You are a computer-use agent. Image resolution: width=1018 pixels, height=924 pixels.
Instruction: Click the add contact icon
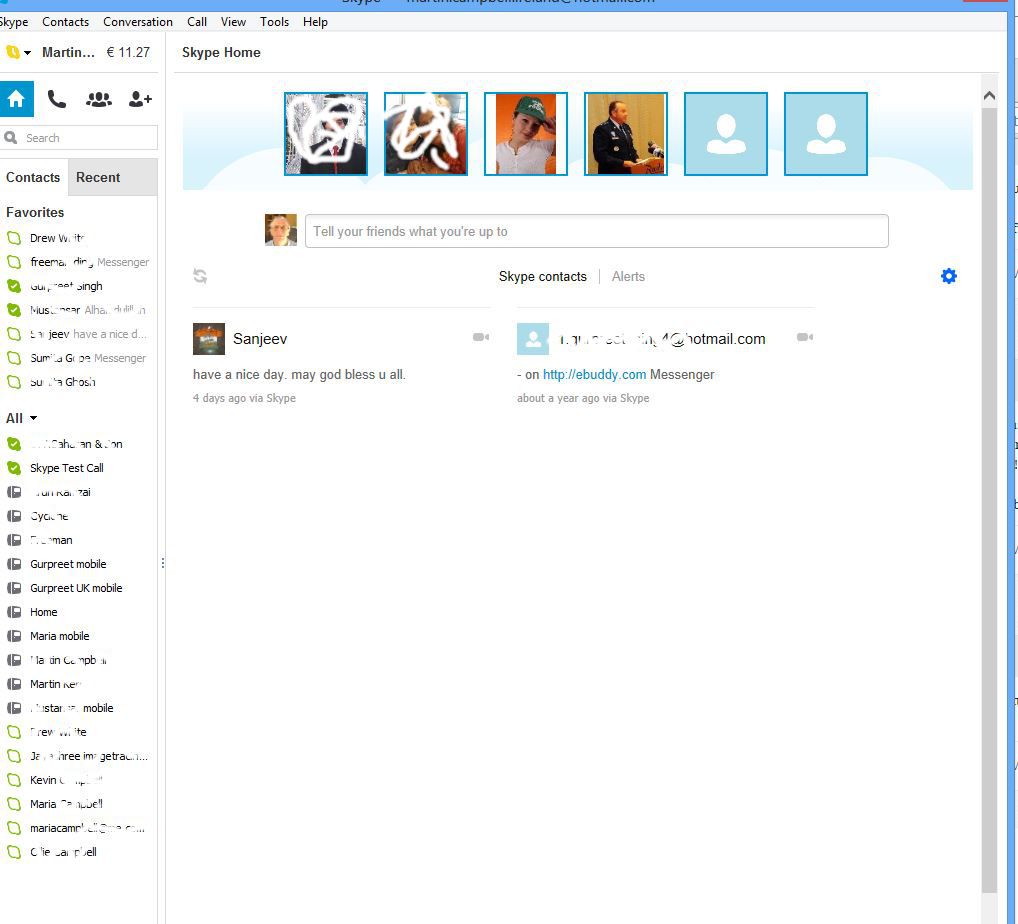pyautogui.click(x=140, y=99)
